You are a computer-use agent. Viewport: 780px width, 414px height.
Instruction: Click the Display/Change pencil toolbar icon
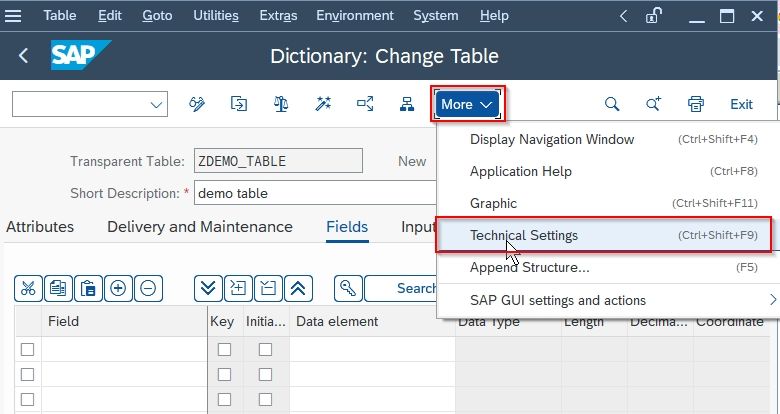pyautogui.click(x=197, y=104)
